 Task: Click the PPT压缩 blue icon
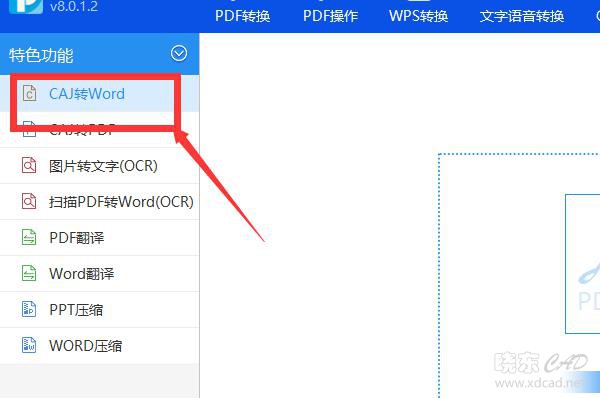click(29, 309)
